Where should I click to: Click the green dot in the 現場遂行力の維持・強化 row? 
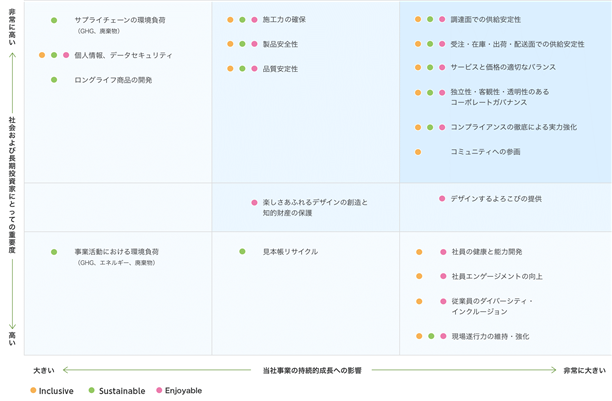pos(431,336)
